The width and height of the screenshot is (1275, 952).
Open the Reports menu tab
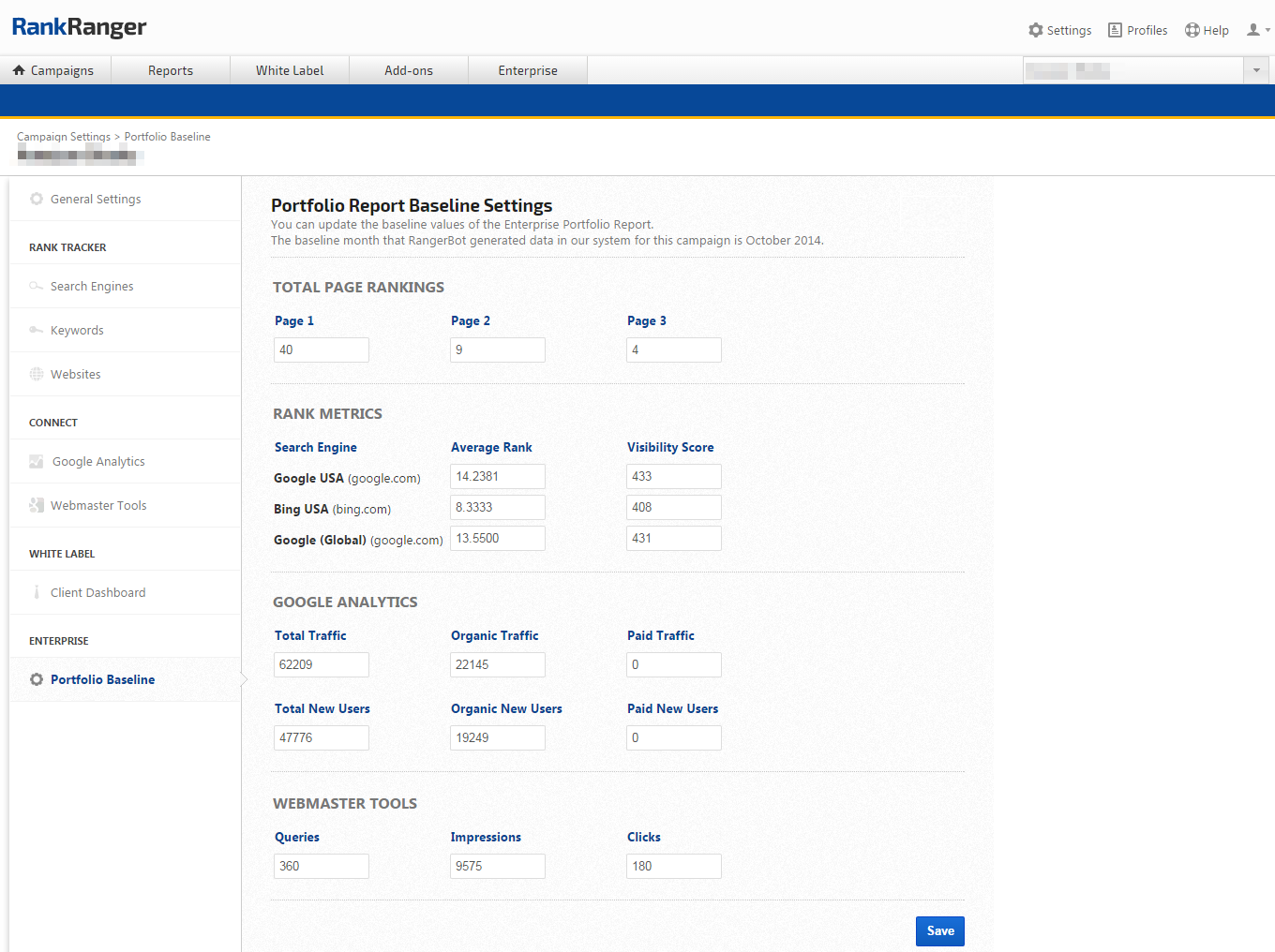point(171,70)
